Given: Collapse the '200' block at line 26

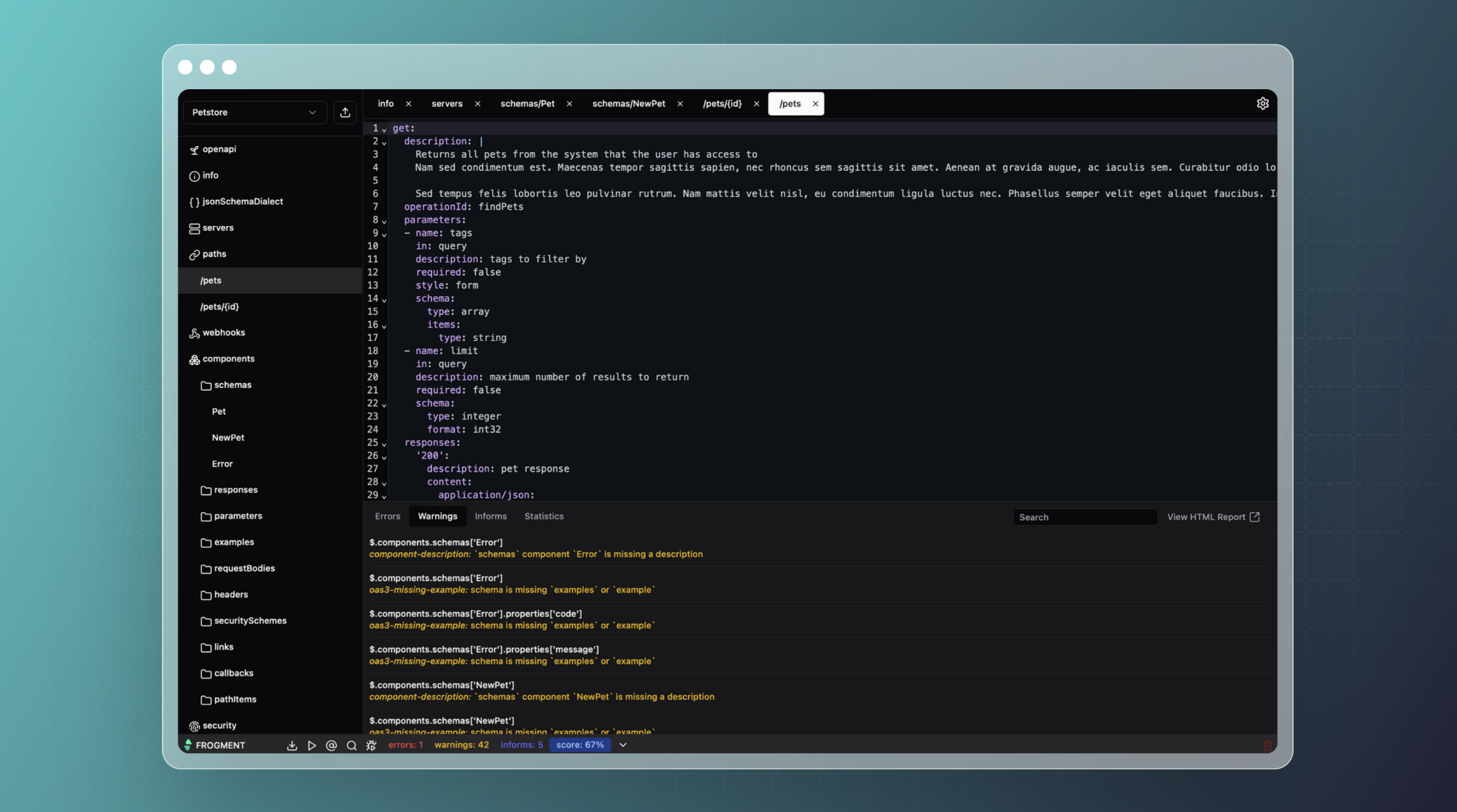Looking at the screenshot, I should pyautogui.click(x=384, y=456).
